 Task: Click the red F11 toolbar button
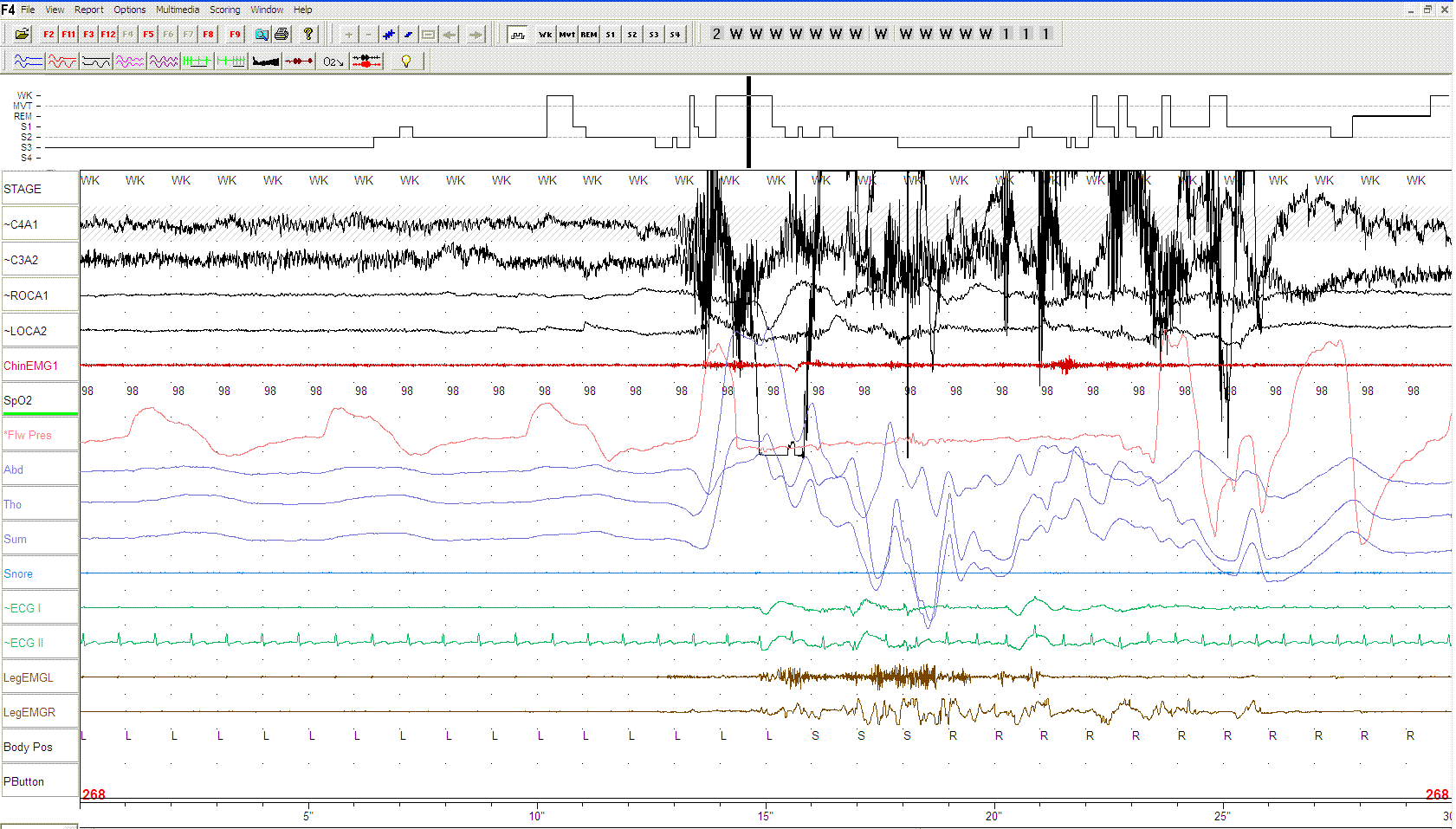click(68, 34)
